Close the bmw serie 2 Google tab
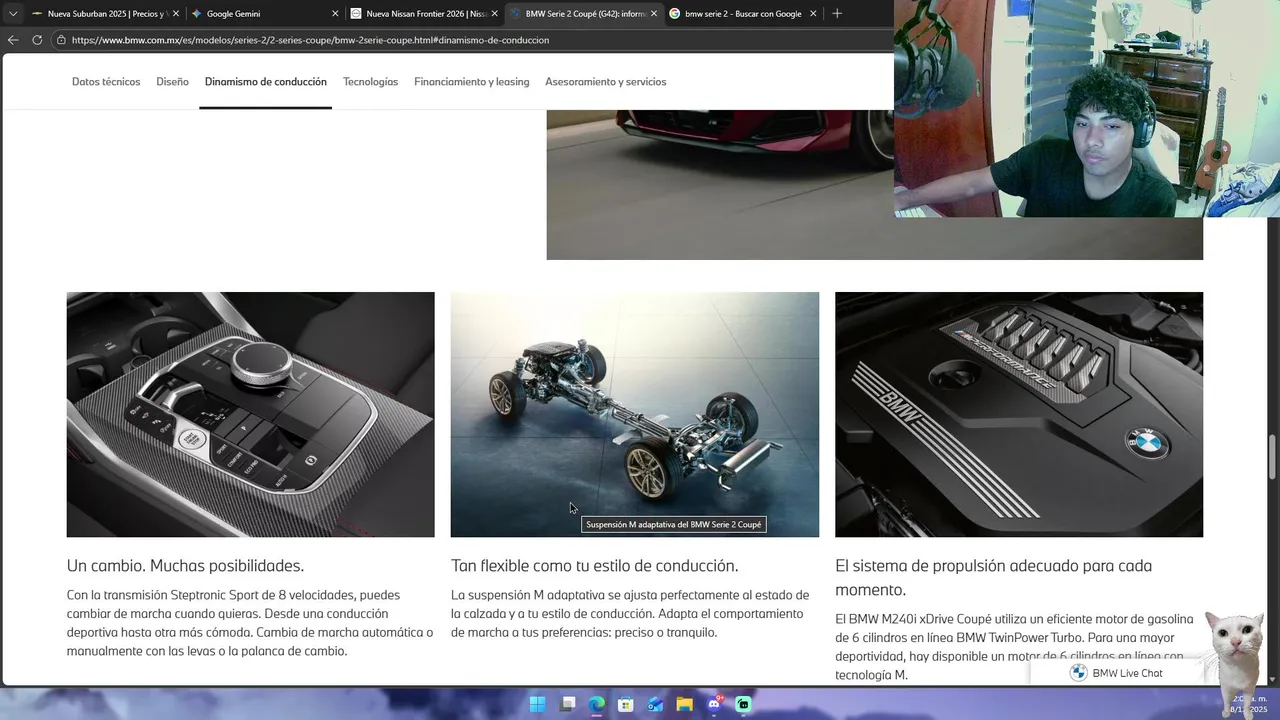The width and height of the screenshot is (1280, 720). 813,14
